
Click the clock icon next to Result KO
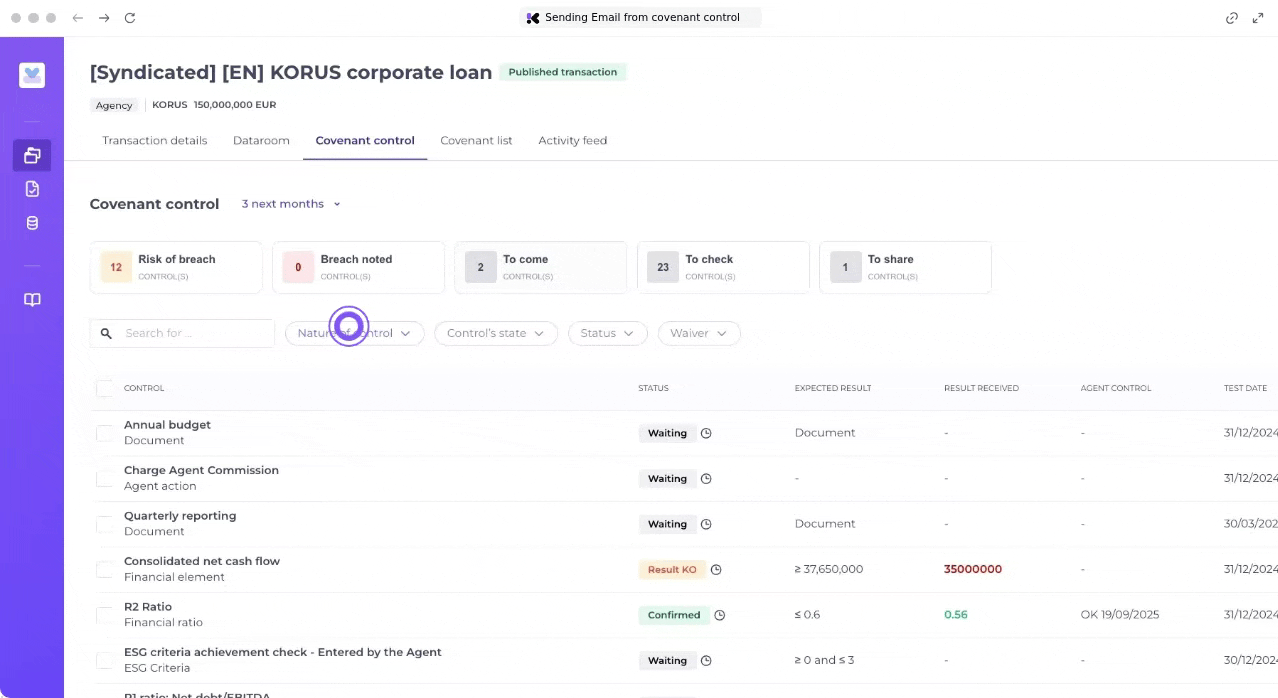[716, 570]
